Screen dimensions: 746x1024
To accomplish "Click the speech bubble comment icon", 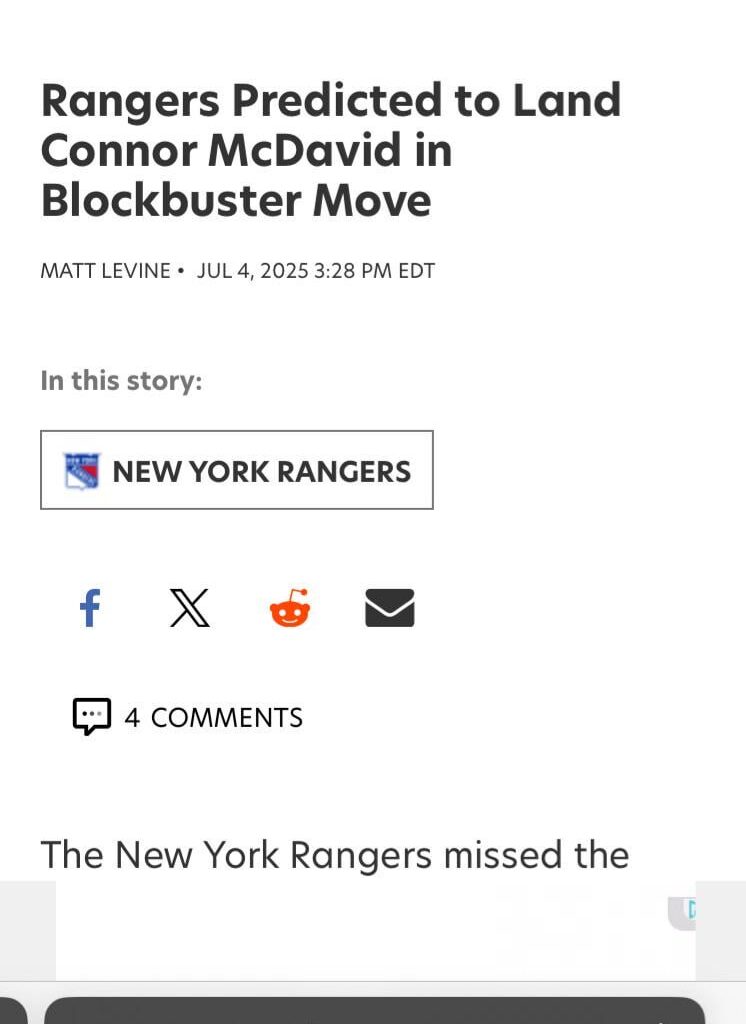I will 92,716.
